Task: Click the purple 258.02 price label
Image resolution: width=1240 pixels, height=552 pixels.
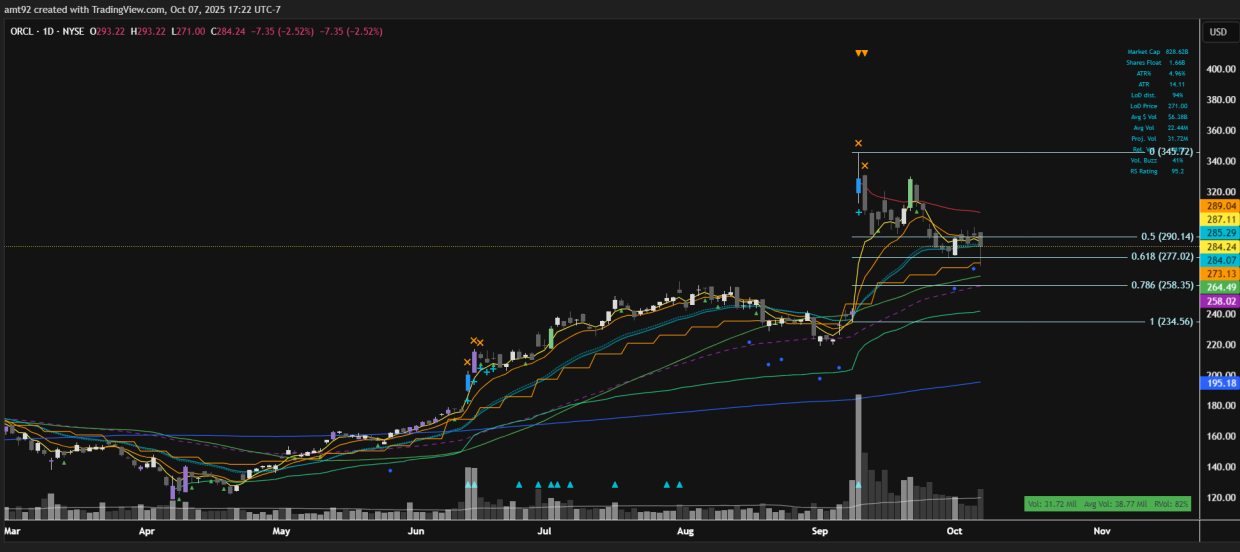Action: tap(1218, 301)
